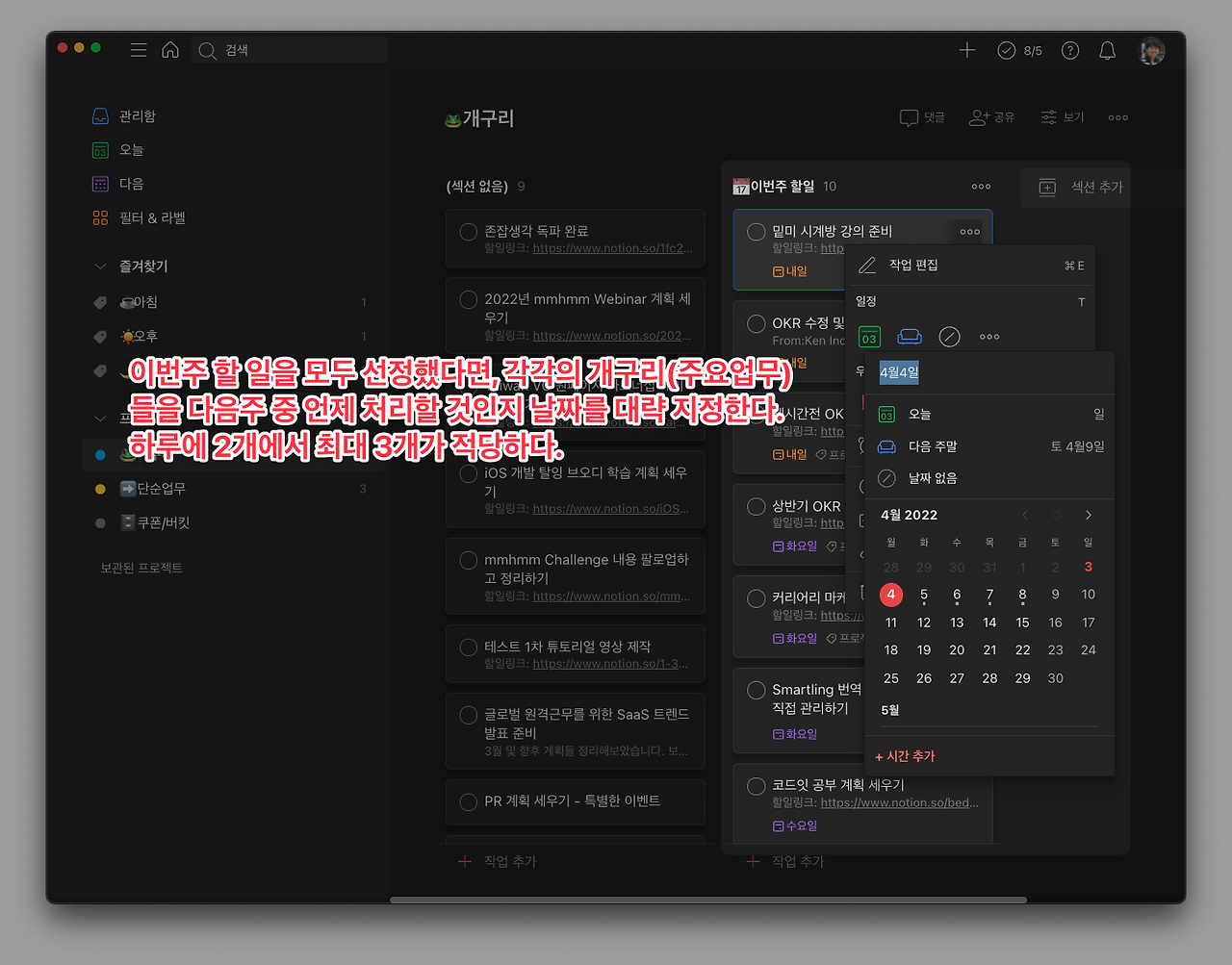Go to the home view icon

click(170, 50)
